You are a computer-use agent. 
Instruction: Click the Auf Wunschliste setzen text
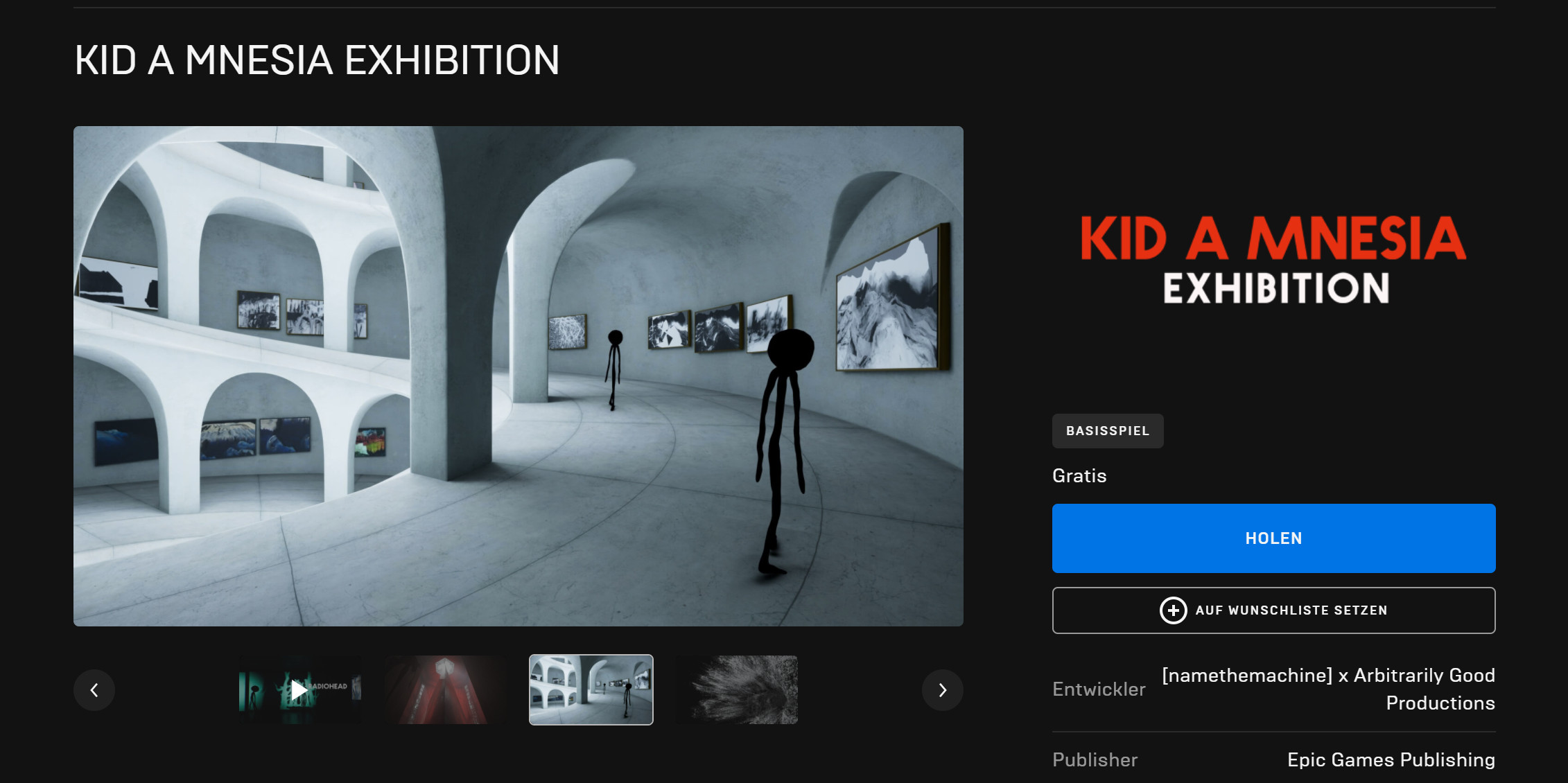point(1291,610)
